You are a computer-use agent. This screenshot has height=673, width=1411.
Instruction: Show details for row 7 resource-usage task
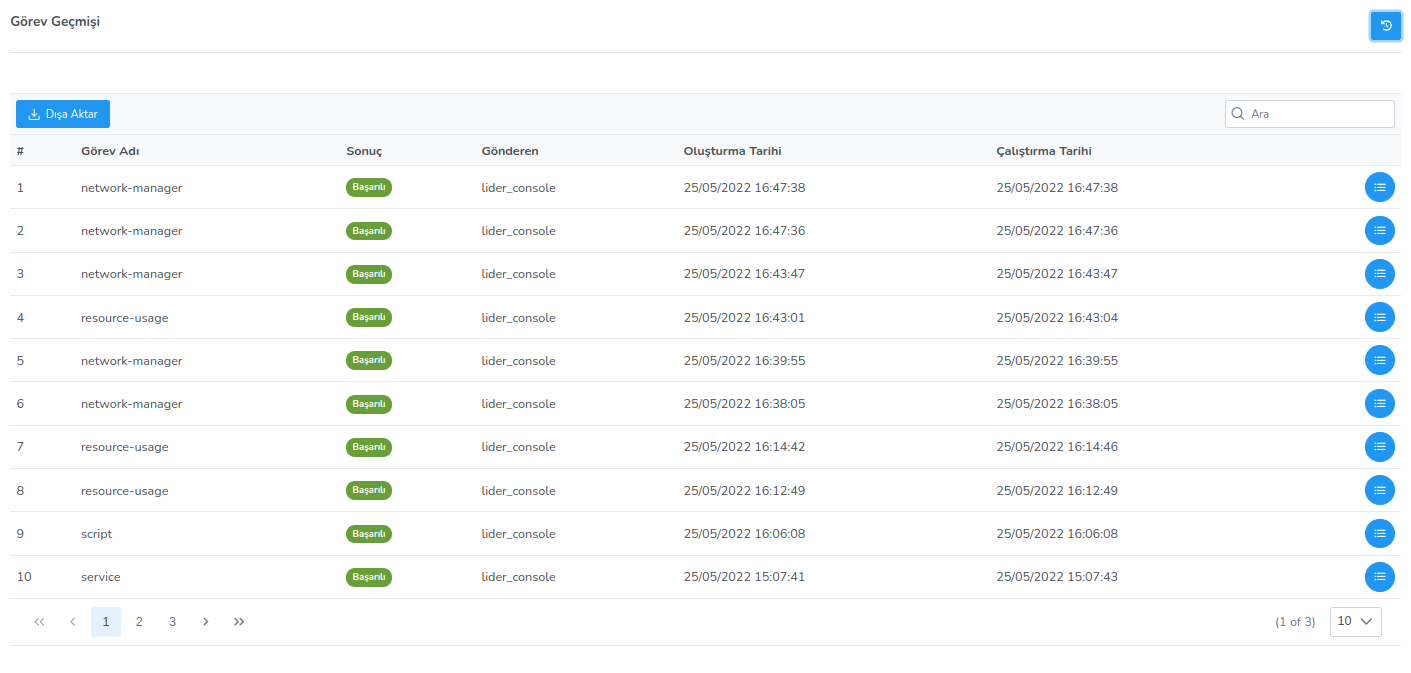click(x=1379, y=447)
